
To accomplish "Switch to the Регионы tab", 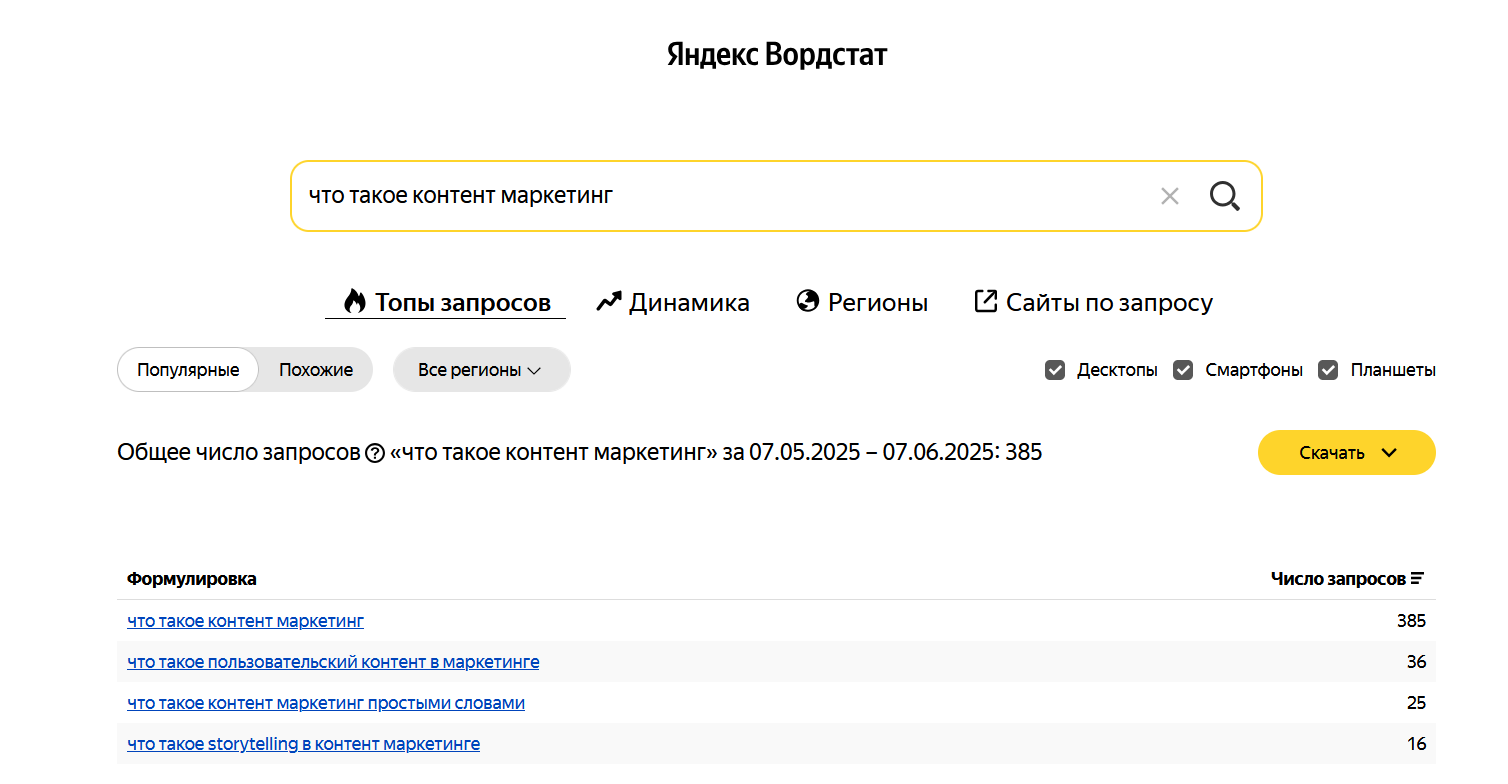I will 862,302.
